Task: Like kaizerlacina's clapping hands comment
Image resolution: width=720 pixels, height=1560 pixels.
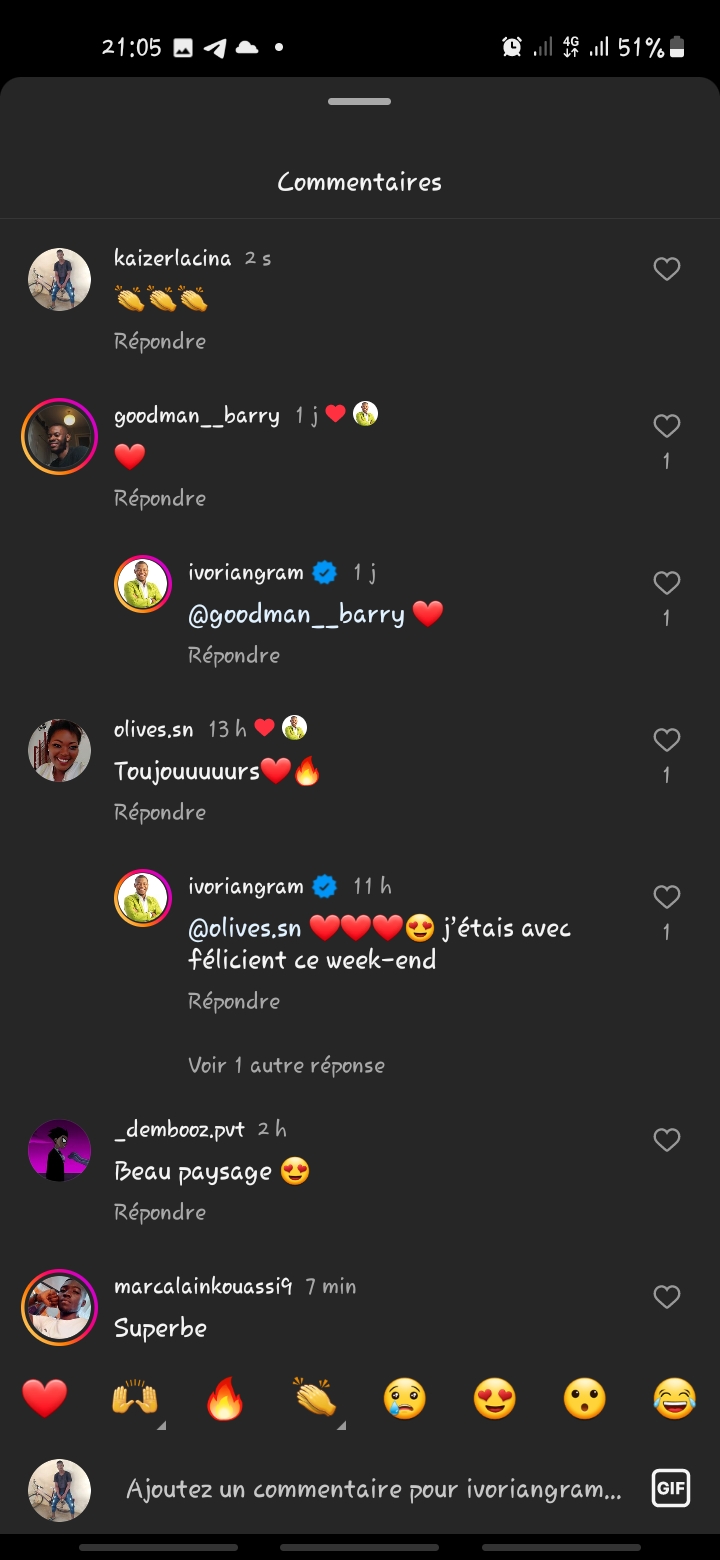Action: [667, 269]
